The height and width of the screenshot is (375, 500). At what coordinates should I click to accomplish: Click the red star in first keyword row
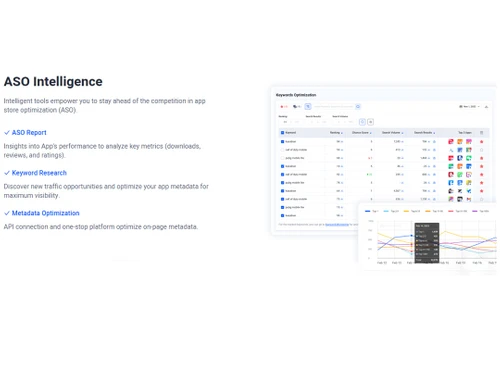click(x=481, y=142)
